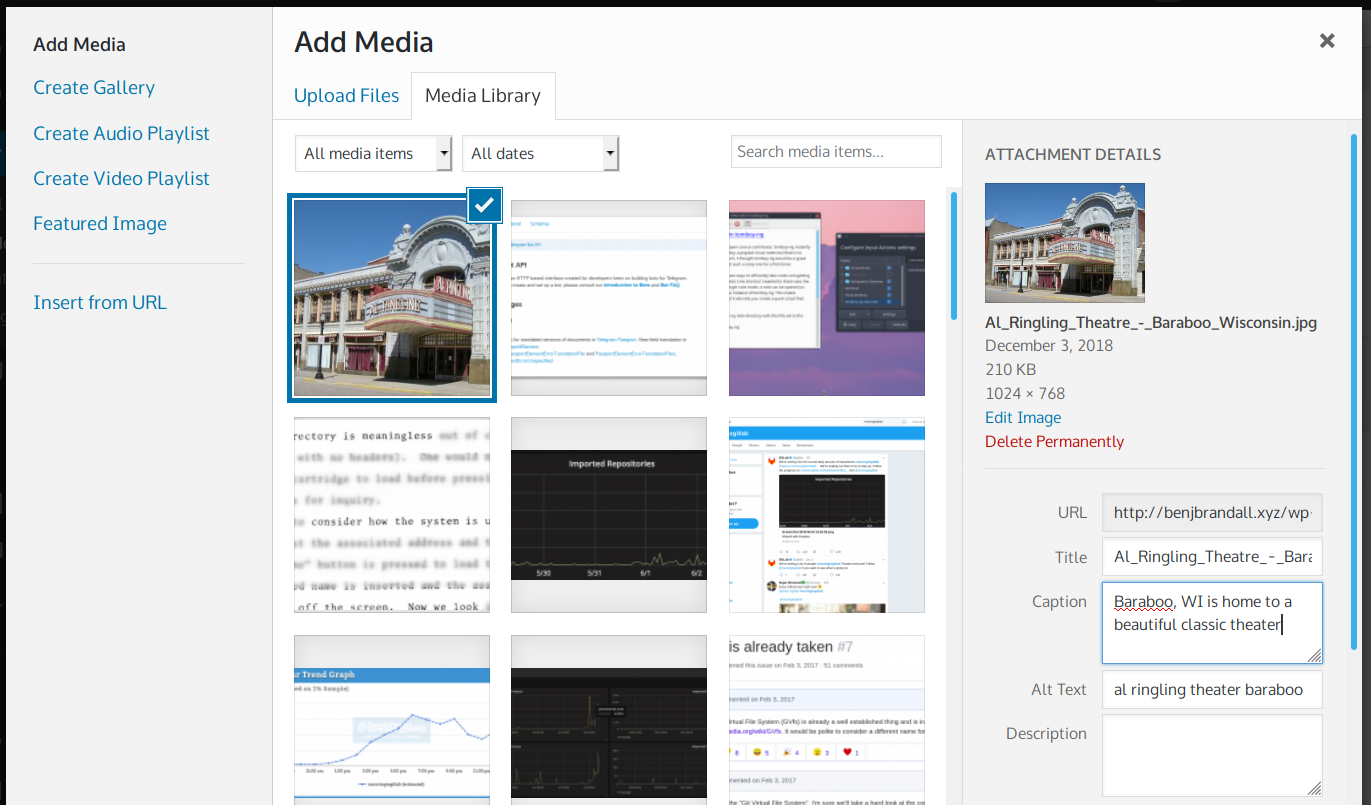
Task: Open Create Video Playlist
Action: click(121, 178)
